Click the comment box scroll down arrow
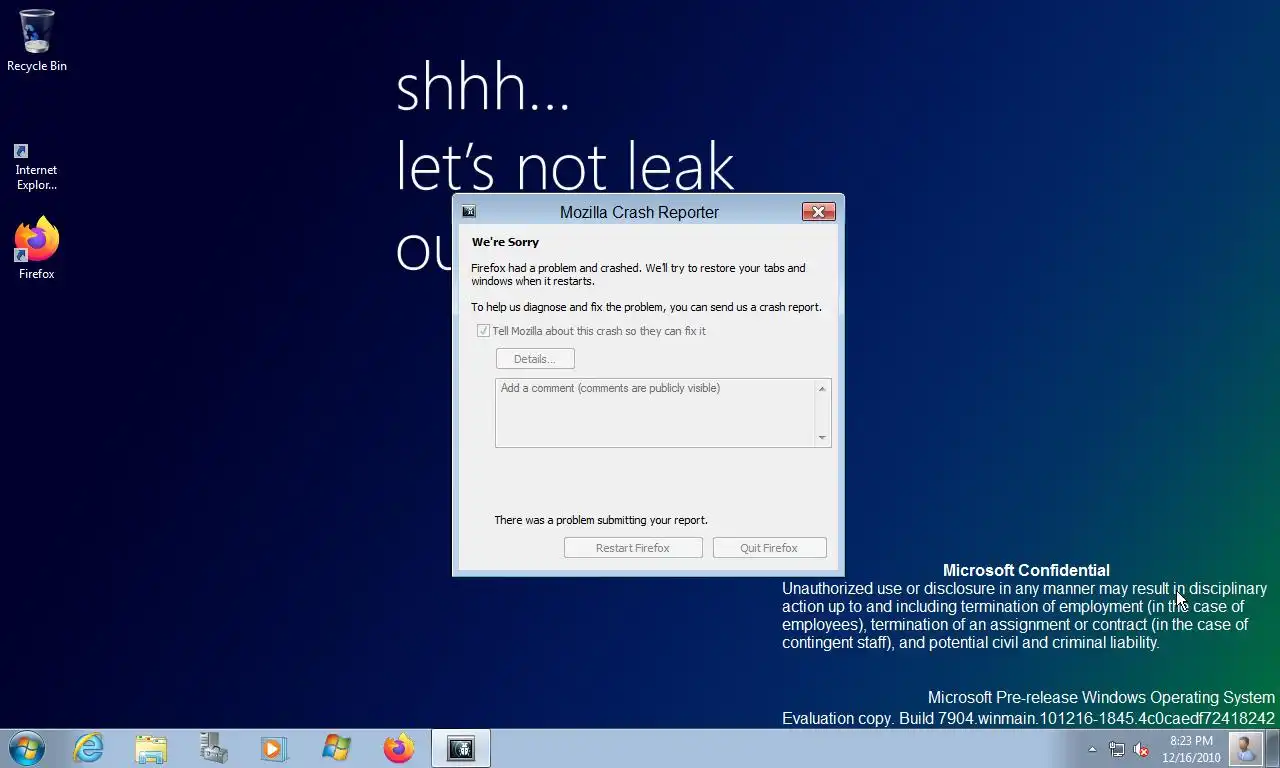The height and width of the screenshot is (768, 1280). point(822,437)
